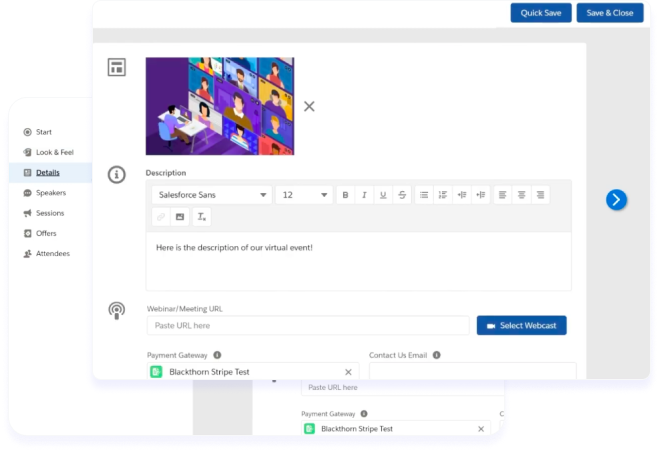The width and height of the screenshot is (659, 452).
Task: Click the webcast broadcast icon
Action: click(x=116, y=311)
